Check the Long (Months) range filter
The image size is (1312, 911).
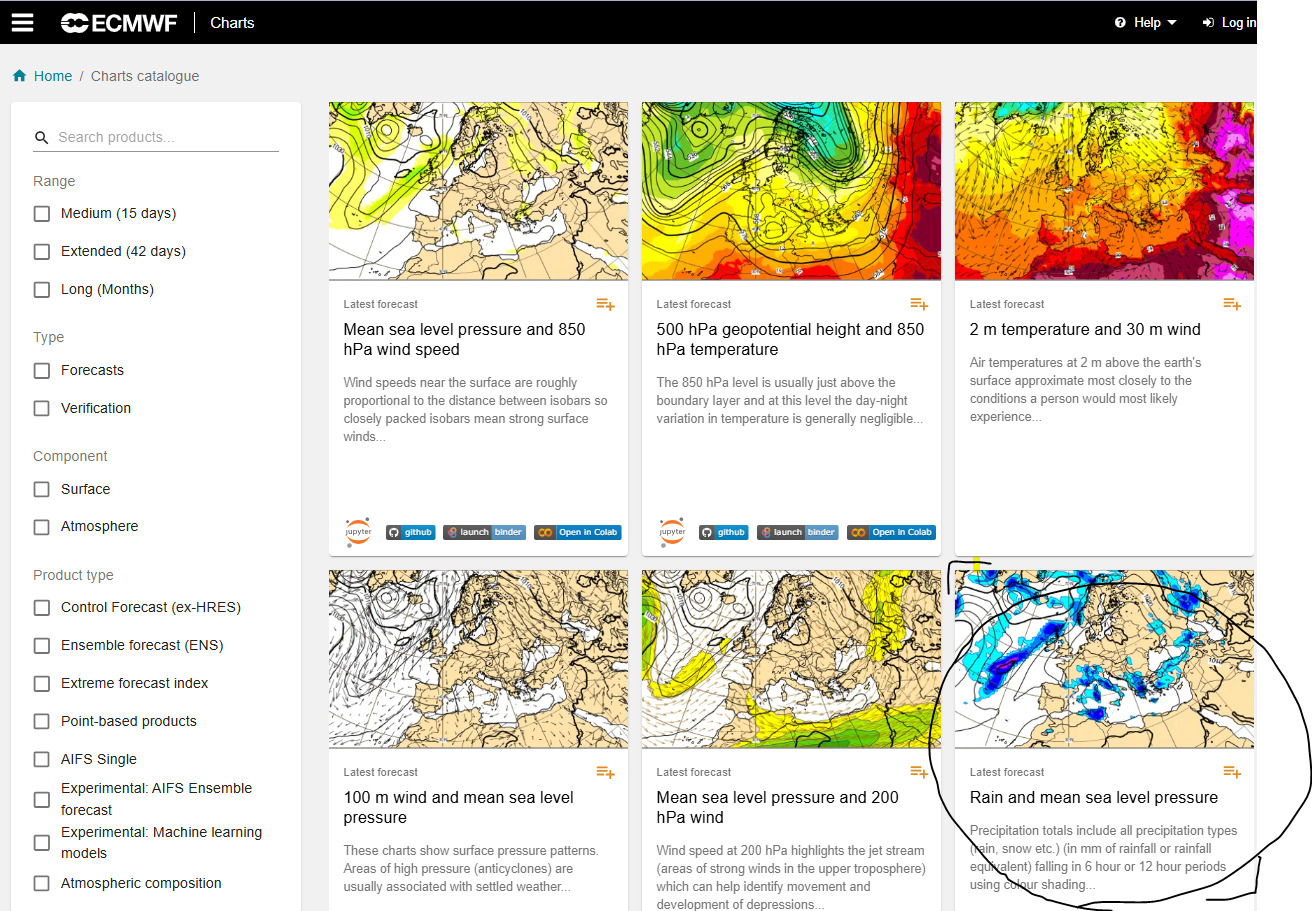coord(42,290)
